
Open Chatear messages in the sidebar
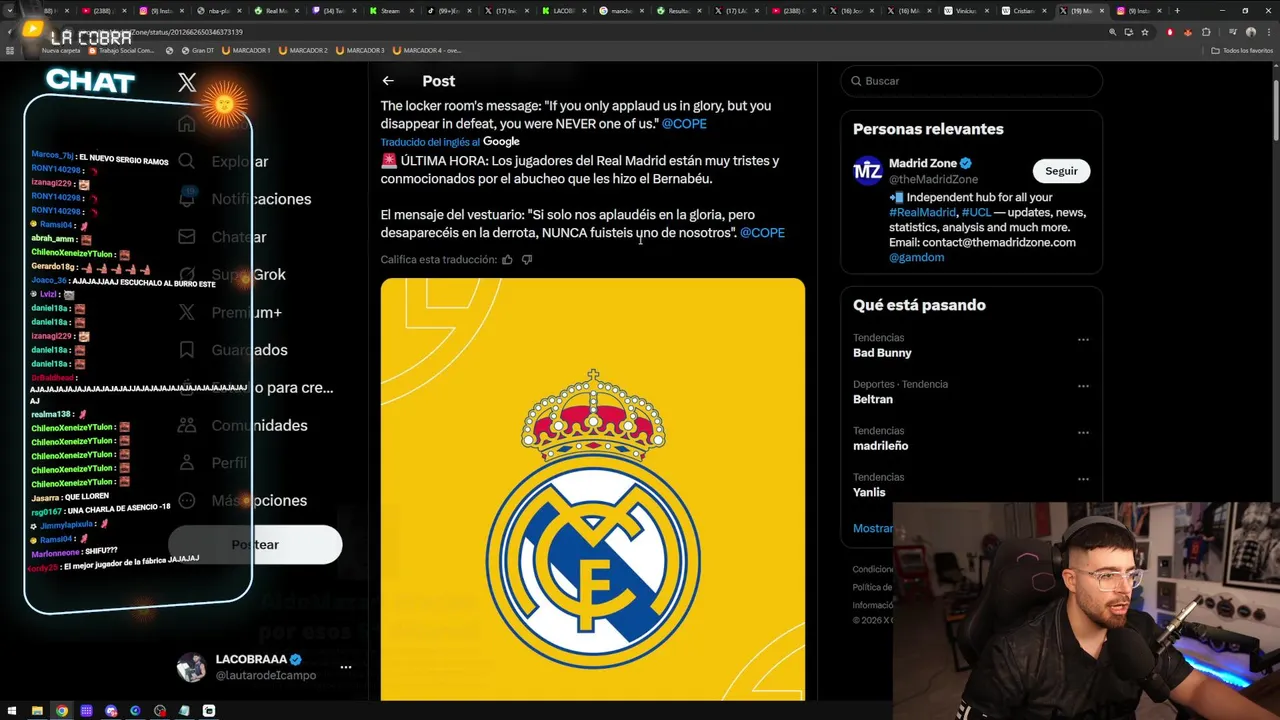222,237
